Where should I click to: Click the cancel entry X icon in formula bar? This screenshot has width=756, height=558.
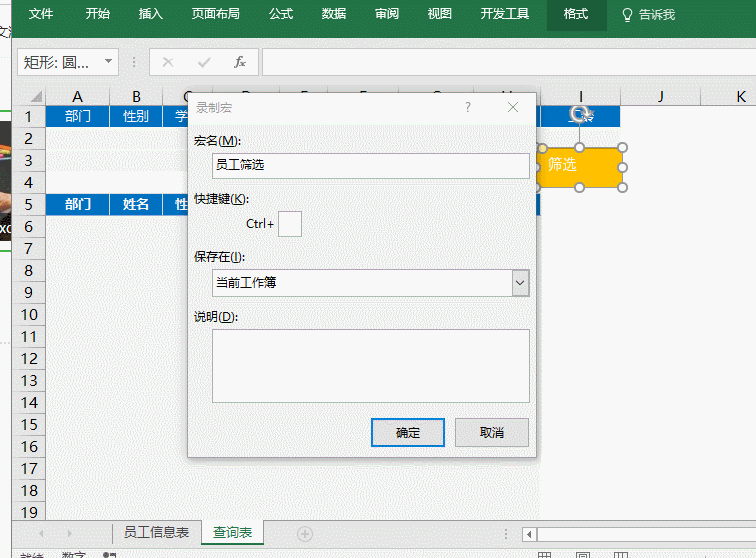click(167, 62)
